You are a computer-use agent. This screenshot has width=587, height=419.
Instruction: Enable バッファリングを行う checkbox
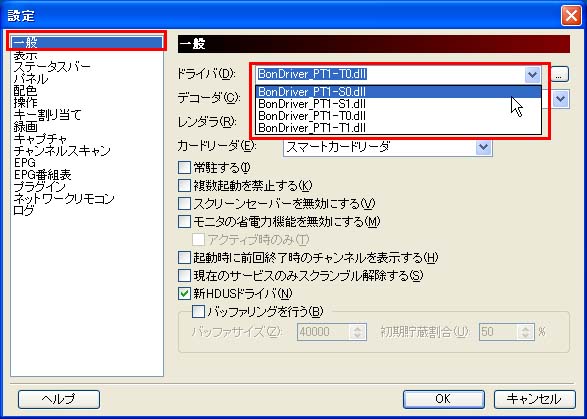(x=198, y=312)
